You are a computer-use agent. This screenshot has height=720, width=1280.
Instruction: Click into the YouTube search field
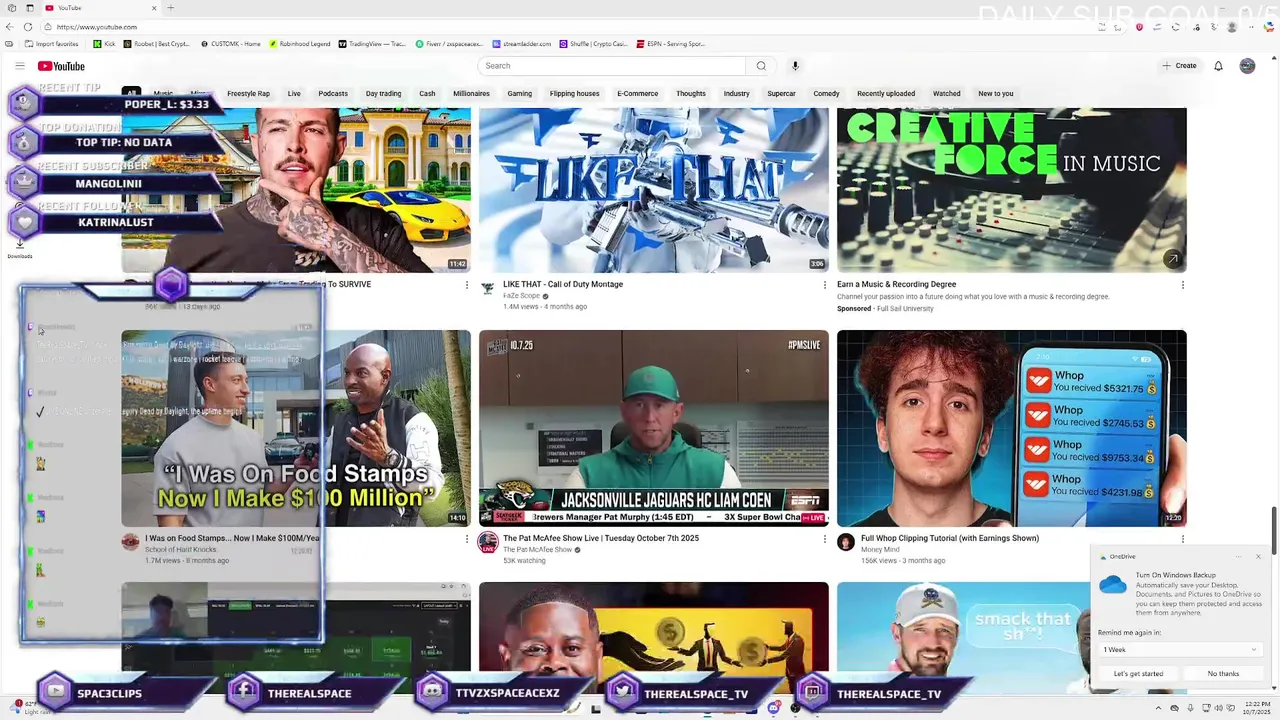[x=612, y=66]
